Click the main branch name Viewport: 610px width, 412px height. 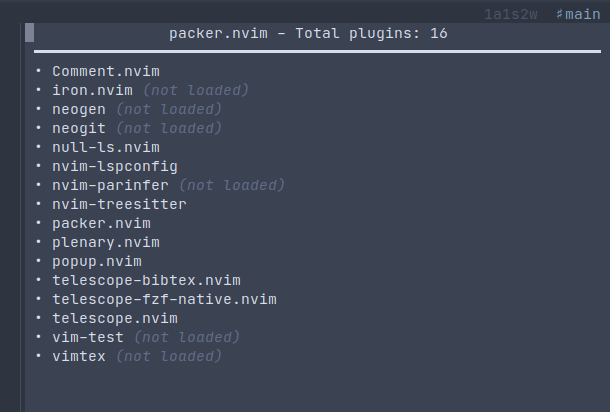click(x=583, y=15)
